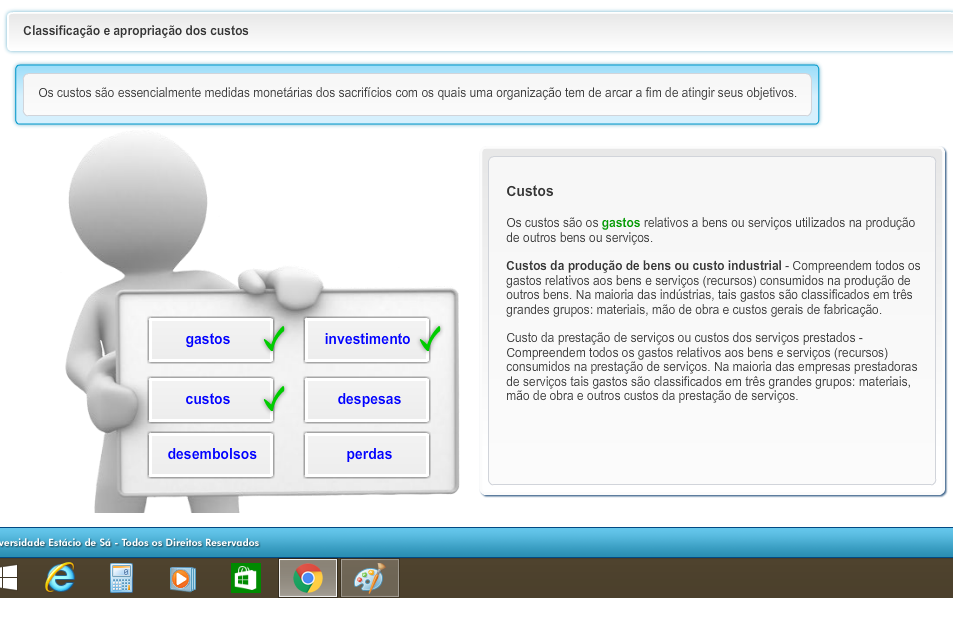Screen dimensions: 953x617
Task: Click the gastos button
Action: [x=210, y=339]
